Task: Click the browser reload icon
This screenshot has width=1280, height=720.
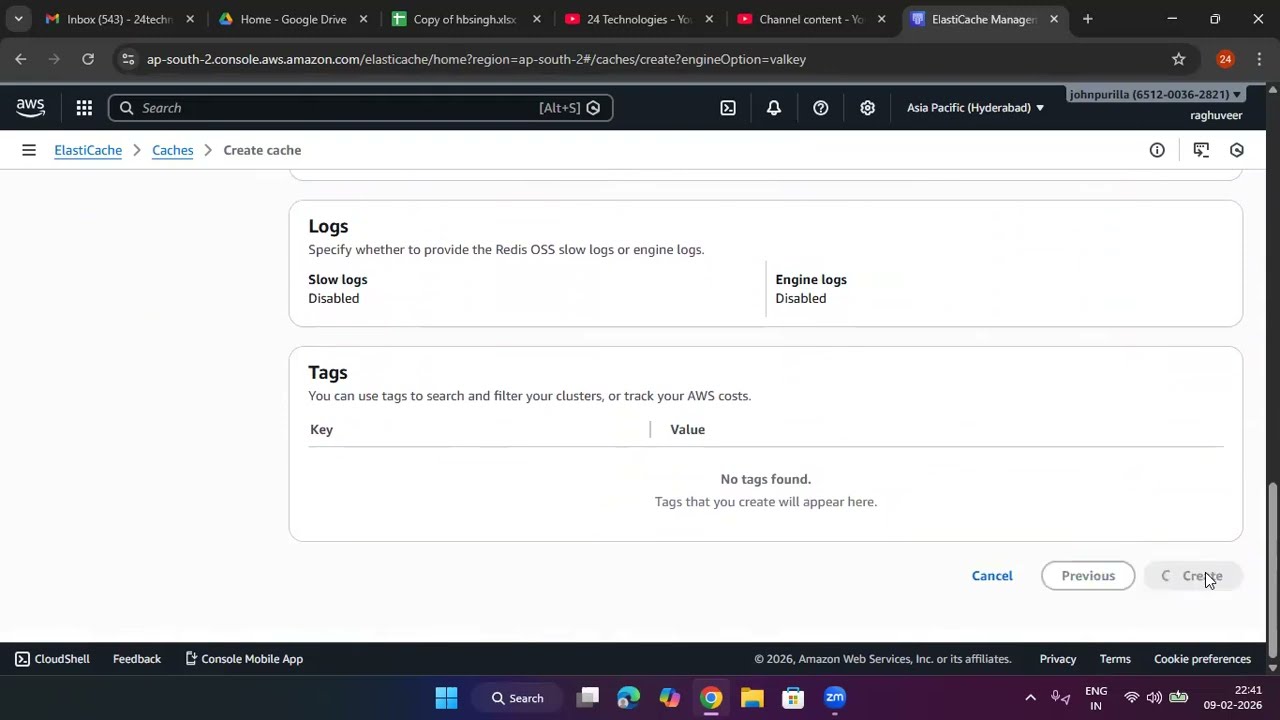Action: pyautogui.click(x=88, y=59)
